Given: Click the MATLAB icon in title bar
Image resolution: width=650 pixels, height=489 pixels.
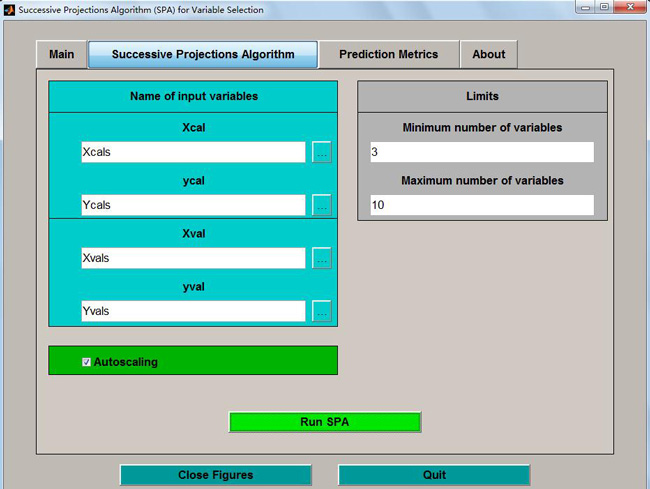Looking at the screenshot, I should (9, 9).
